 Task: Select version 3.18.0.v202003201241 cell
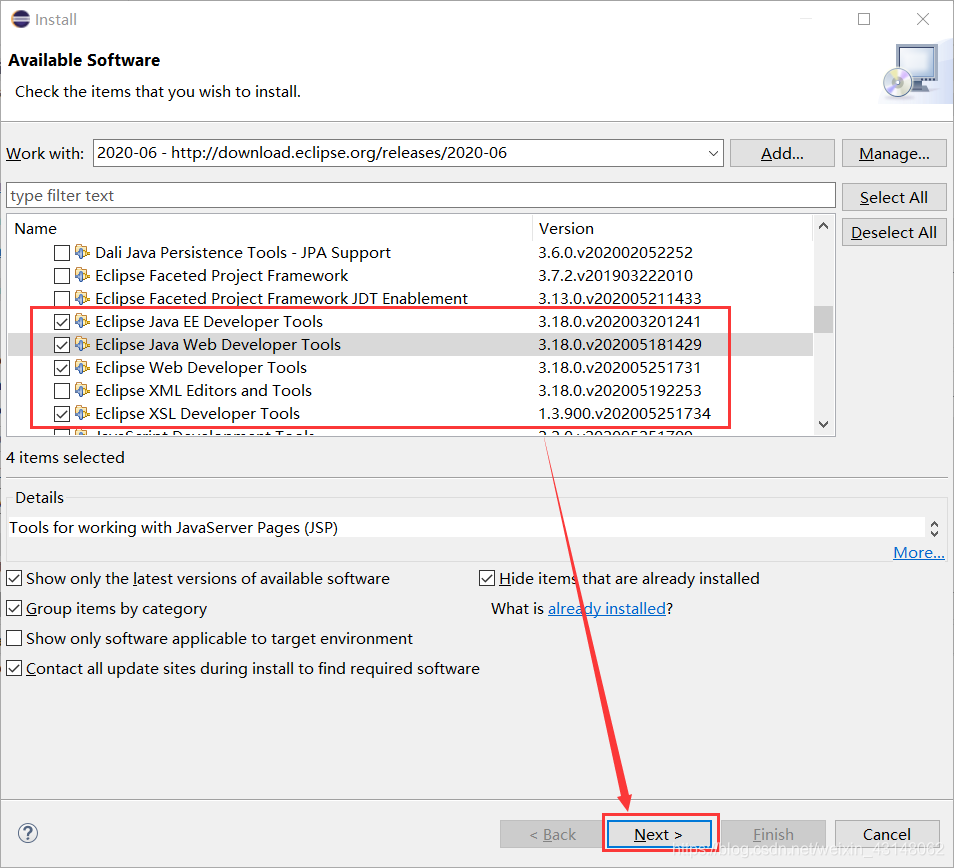[x=619, y=321]
